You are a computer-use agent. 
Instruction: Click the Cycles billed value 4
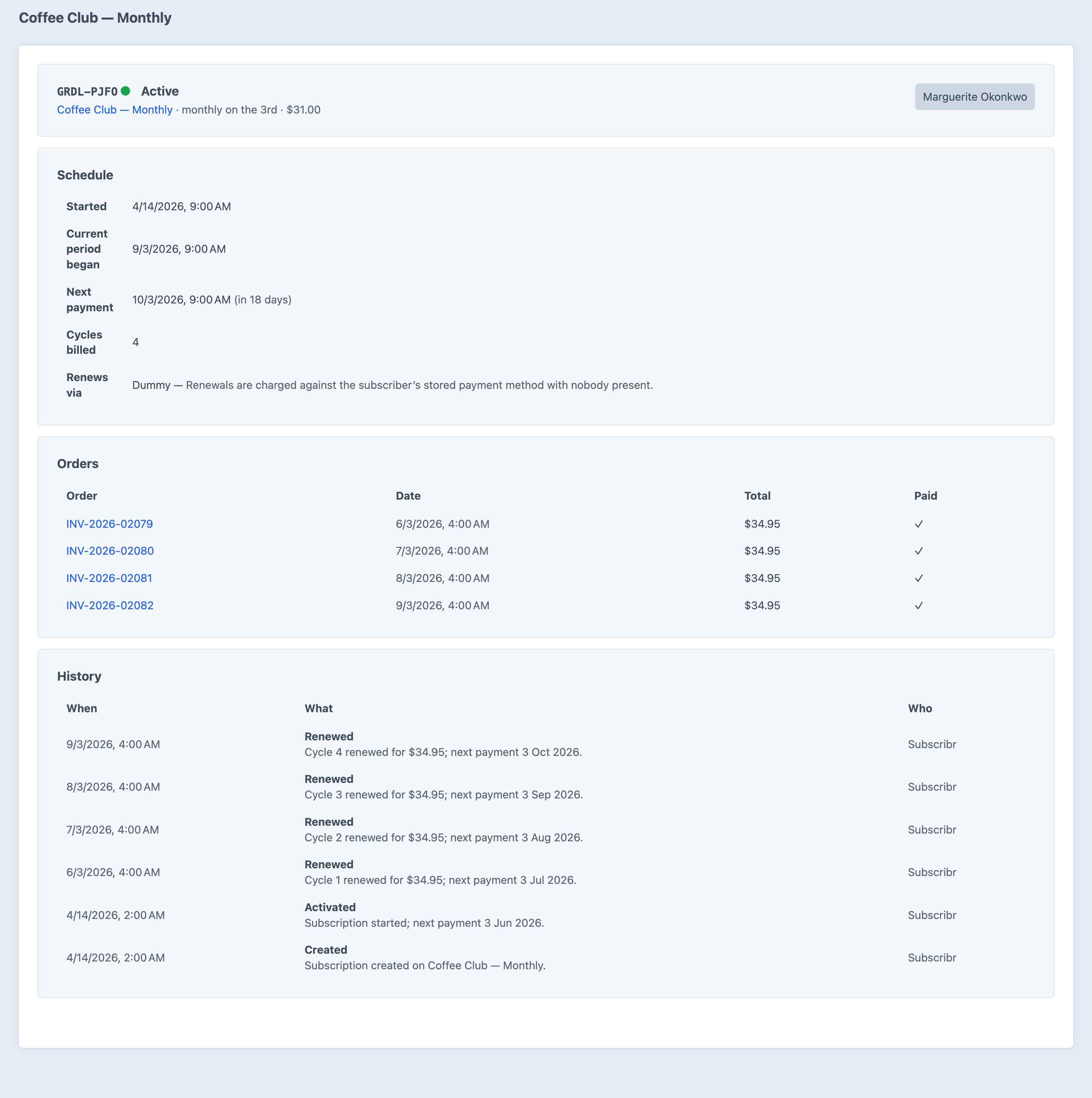[136, 342]
